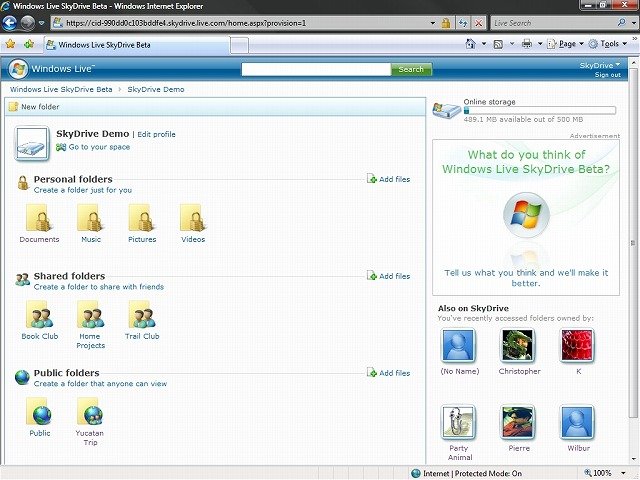Expand the Feeds button dropdown arrow
This screenshot has height=480, width=640.
tap(512, 44)
